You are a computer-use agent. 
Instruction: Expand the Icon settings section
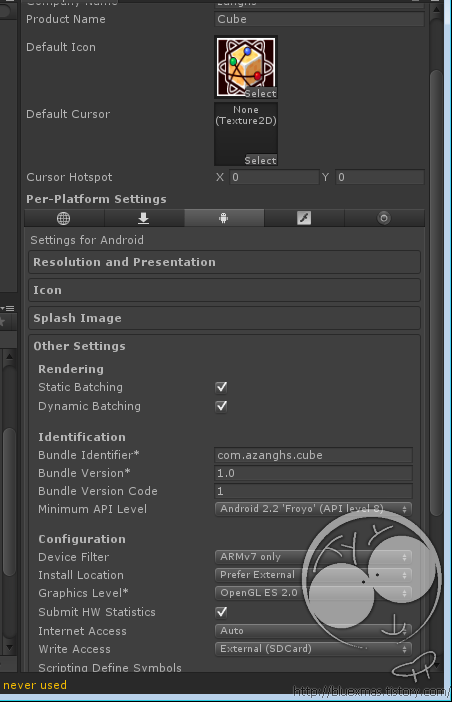[x=224, y=290]
